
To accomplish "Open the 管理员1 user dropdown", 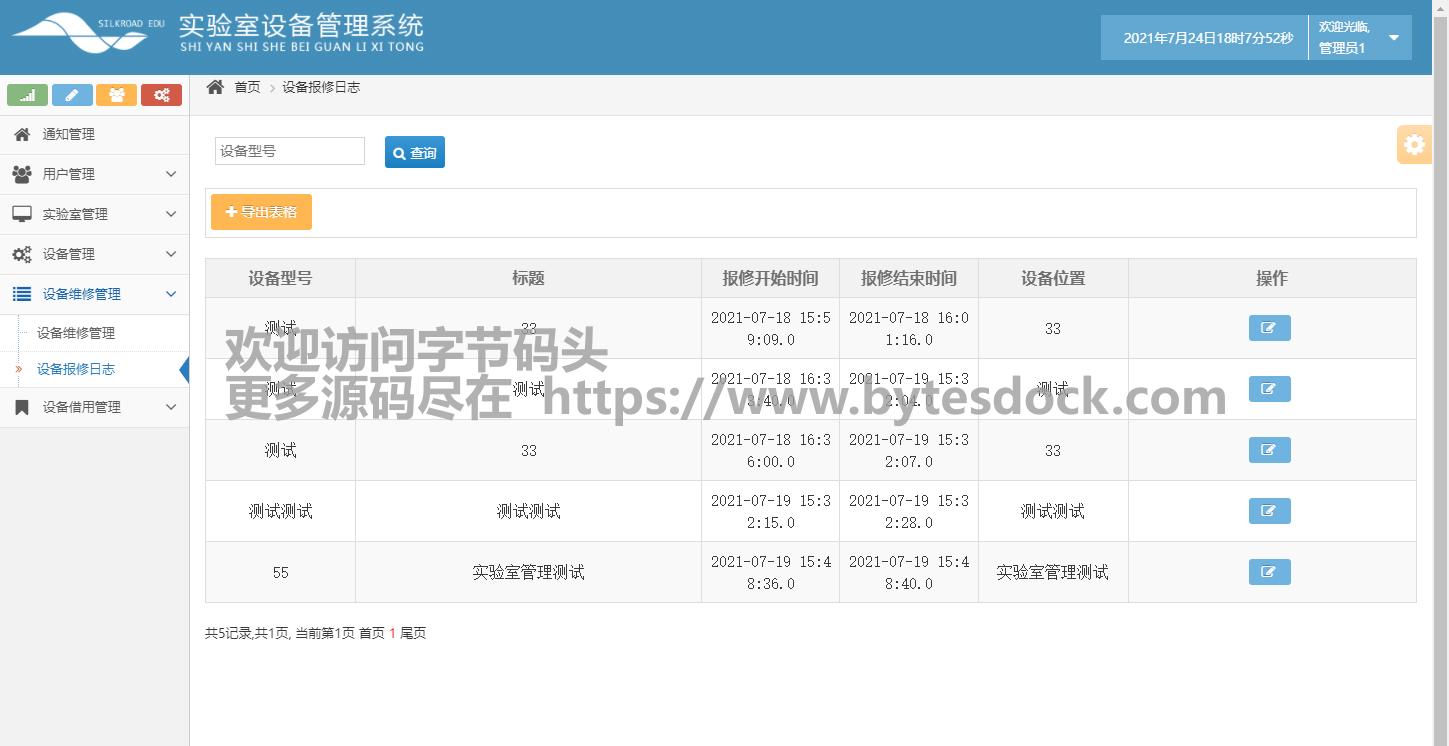I will tap(1360, 38).
